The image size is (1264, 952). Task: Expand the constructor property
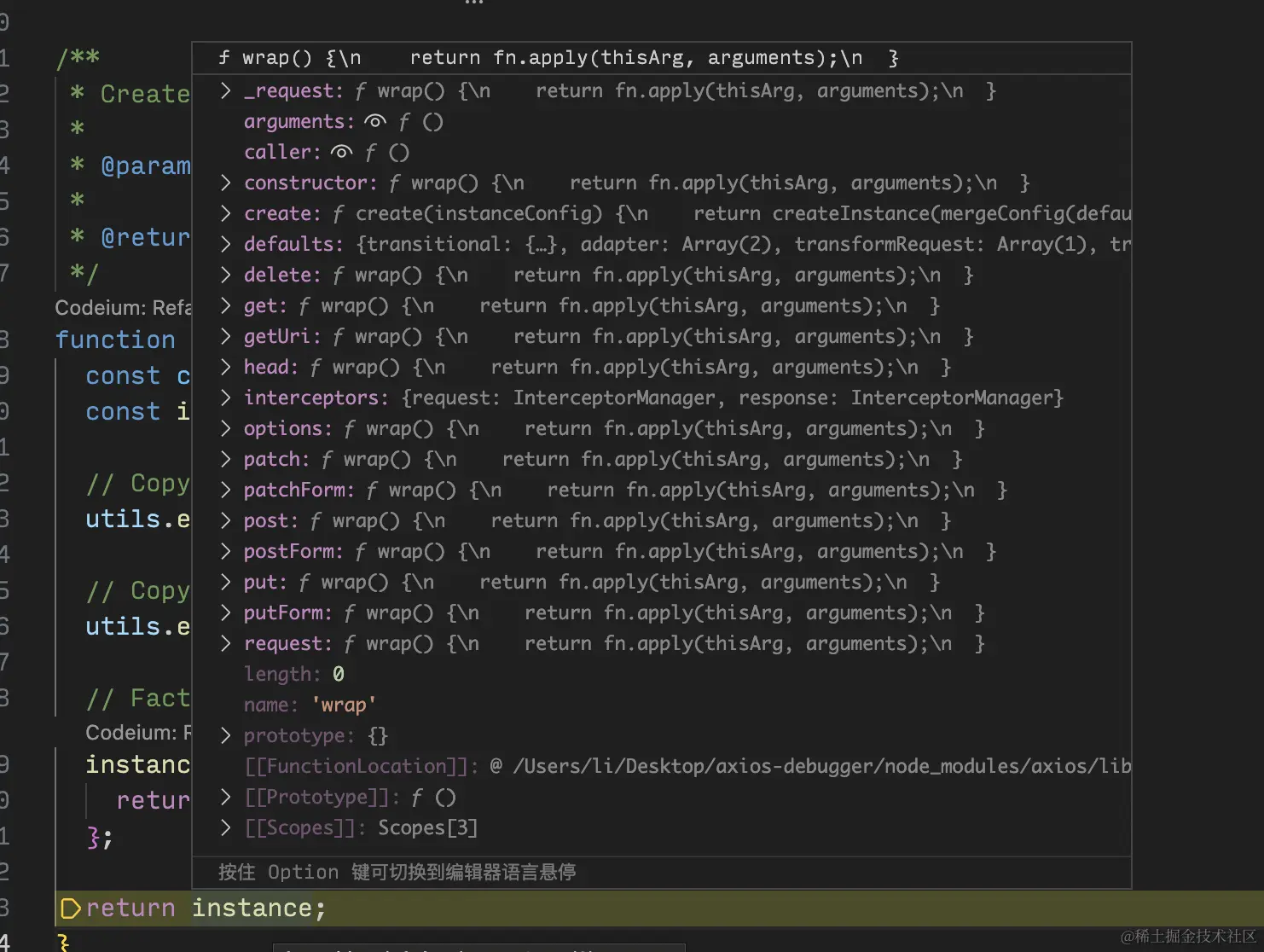225,183
